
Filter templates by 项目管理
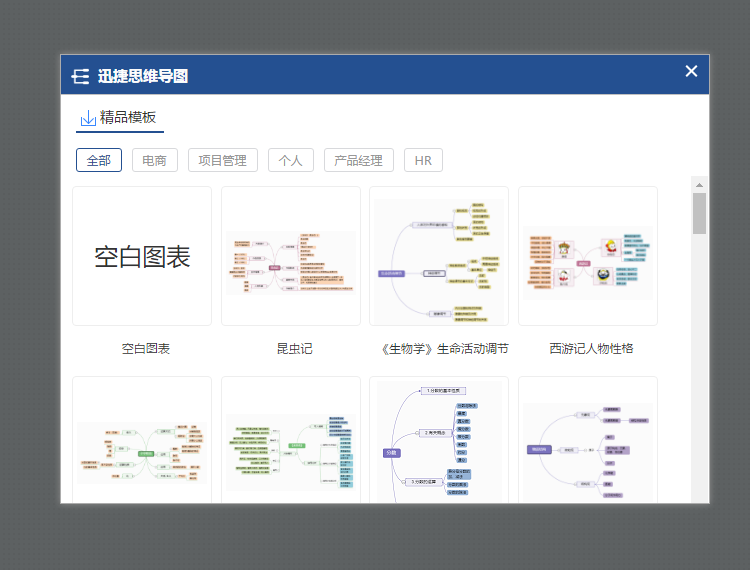[x=223, y=160]
